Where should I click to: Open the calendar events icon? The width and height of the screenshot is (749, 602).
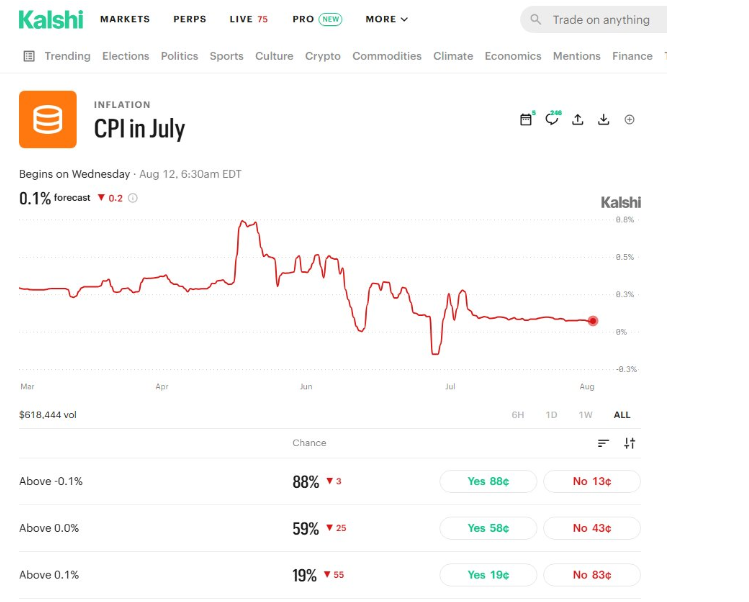[526, 119]
